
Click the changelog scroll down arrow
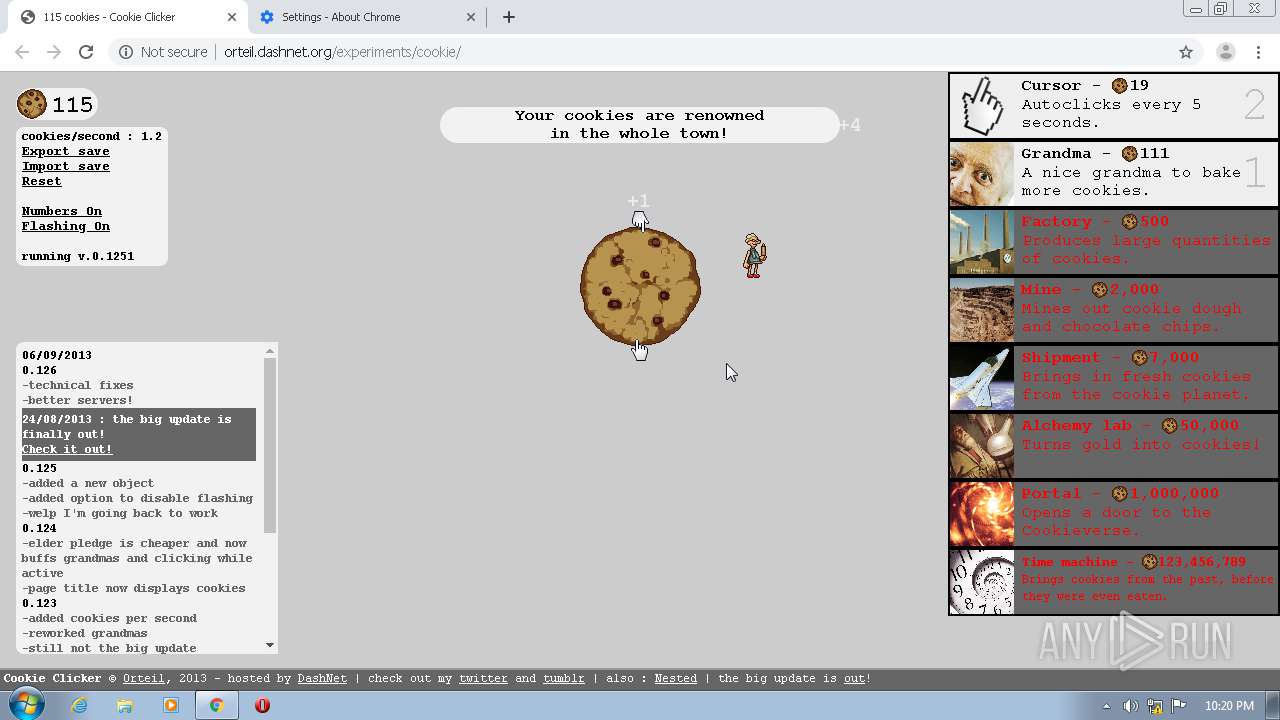coord(270,646)
